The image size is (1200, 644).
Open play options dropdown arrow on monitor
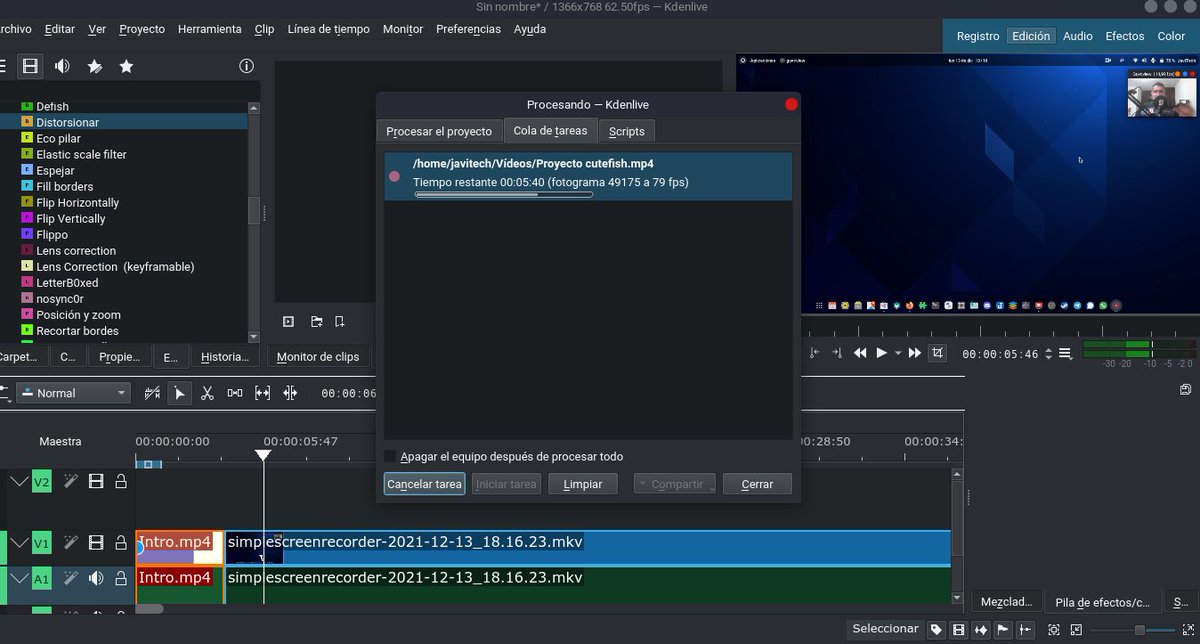[898, 353]
